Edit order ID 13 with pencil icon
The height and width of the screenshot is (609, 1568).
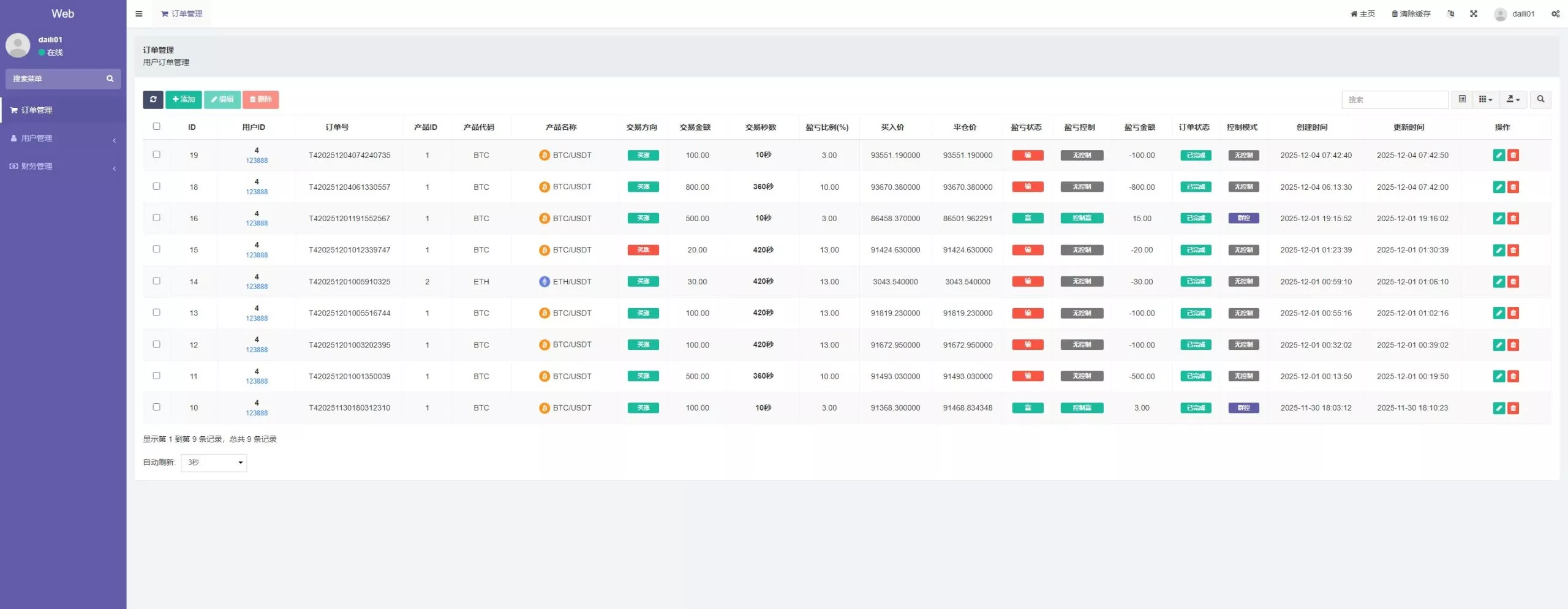click(x=1499, y=313)
